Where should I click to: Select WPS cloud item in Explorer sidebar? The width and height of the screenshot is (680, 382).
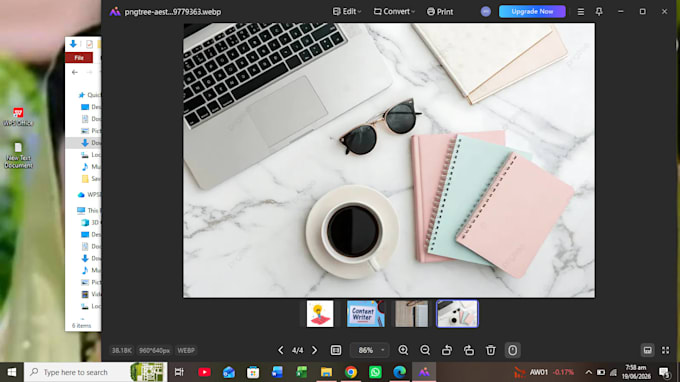coord(89,195)
